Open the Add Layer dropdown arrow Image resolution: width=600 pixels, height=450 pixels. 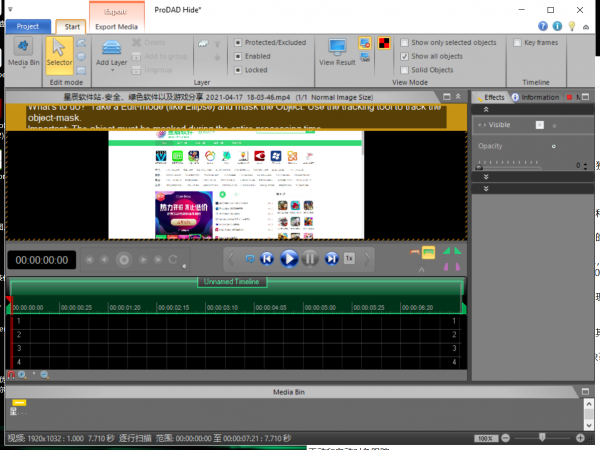click(112, 70)
